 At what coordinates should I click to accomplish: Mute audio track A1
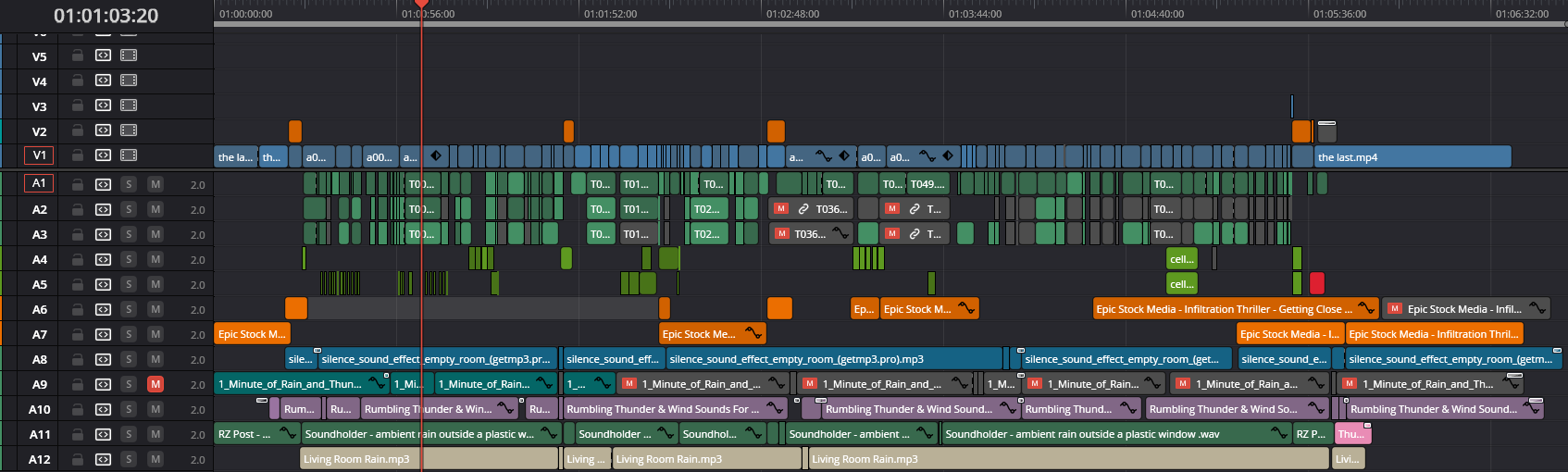point(156,184)
